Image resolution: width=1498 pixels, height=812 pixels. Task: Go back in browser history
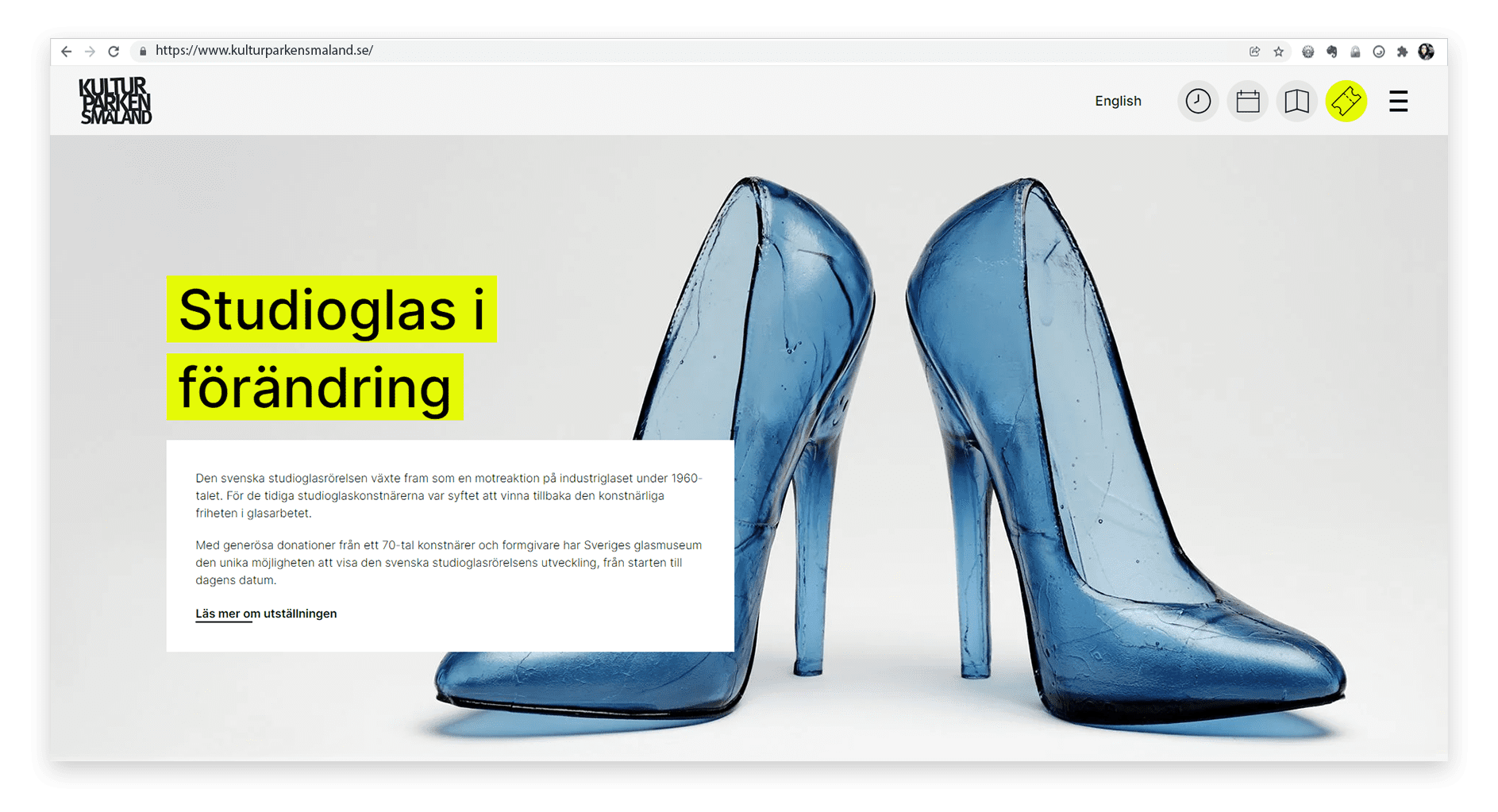pyautogui.click(x=67, y=51)
